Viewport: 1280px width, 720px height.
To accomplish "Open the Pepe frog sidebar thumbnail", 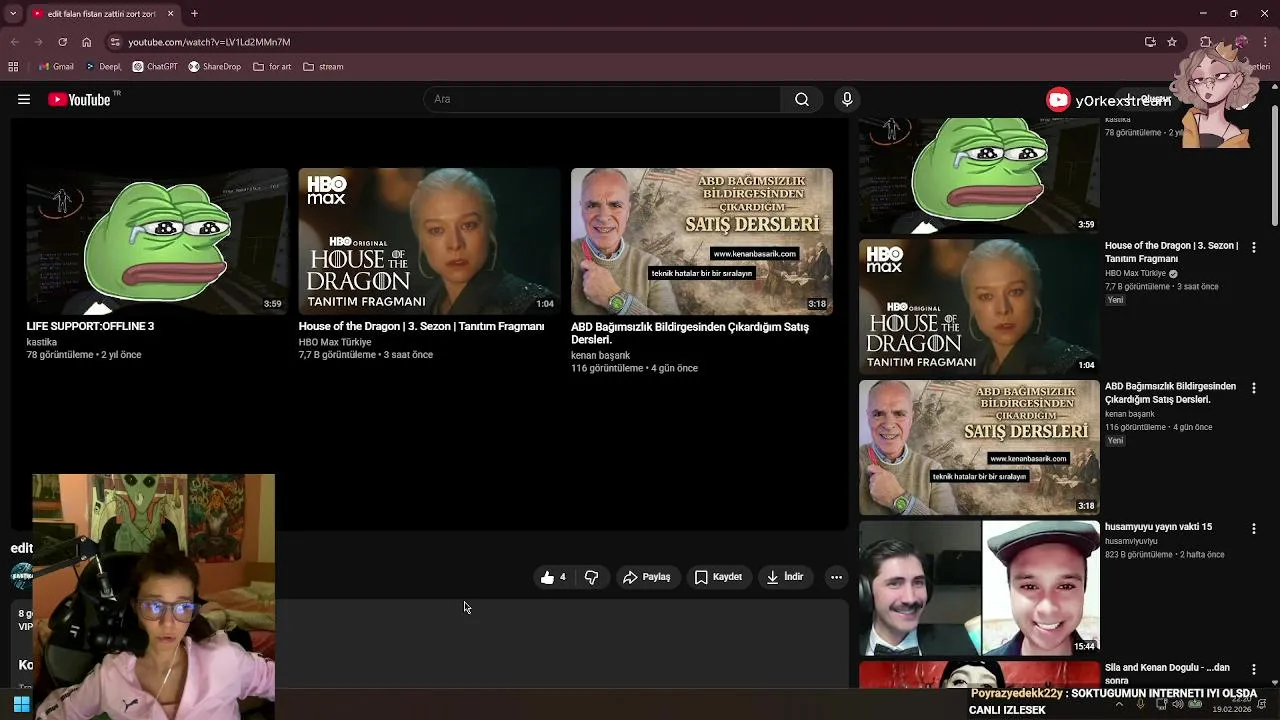I will [979, 176].
